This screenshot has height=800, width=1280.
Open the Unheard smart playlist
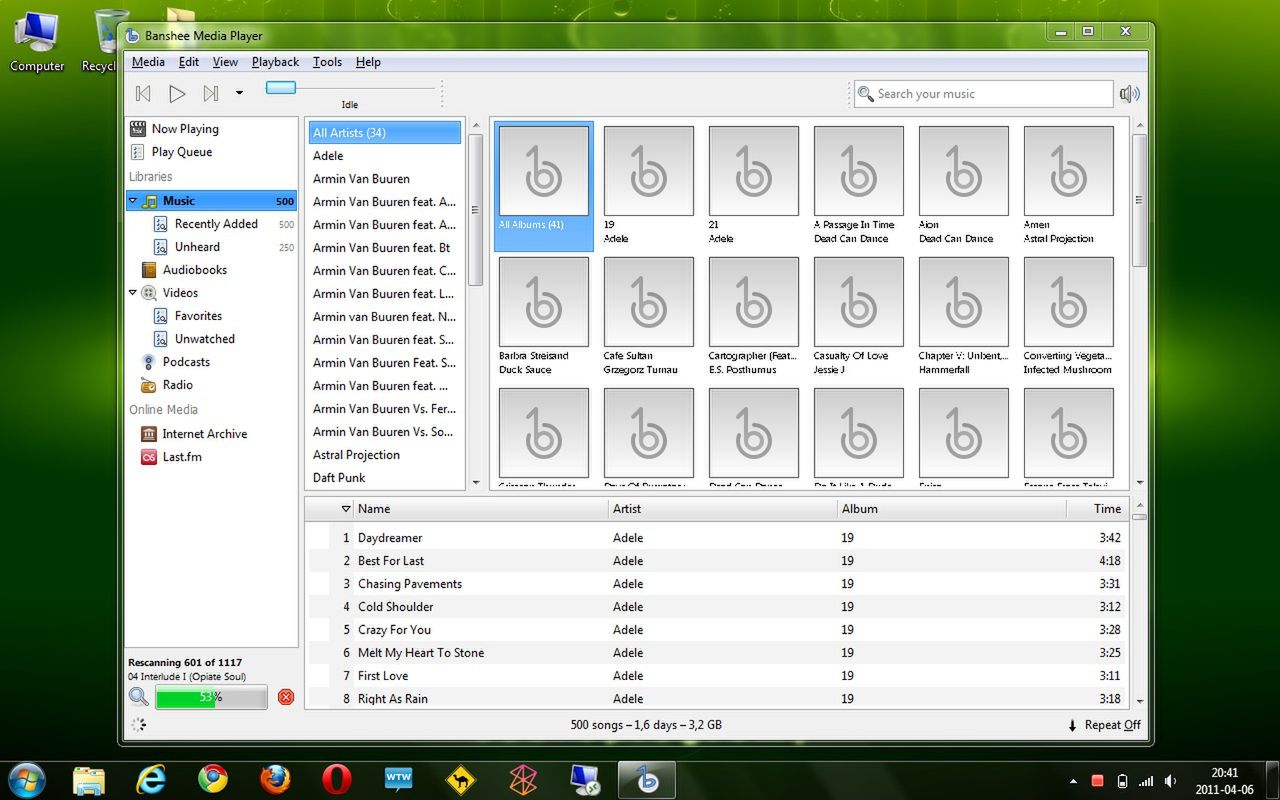pyautogui.click(x=197, y=247)
